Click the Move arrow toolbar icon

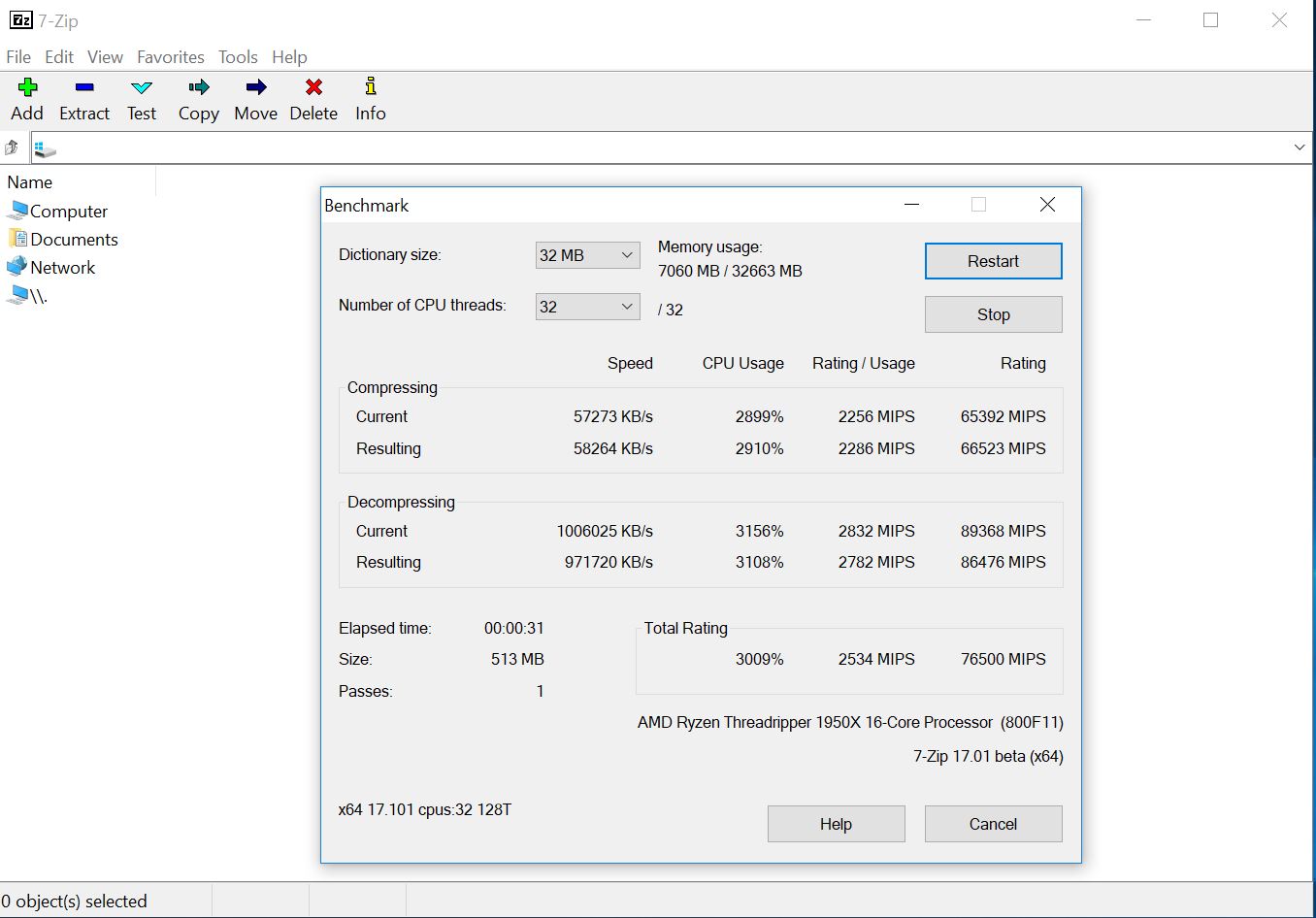pos(256,87)
